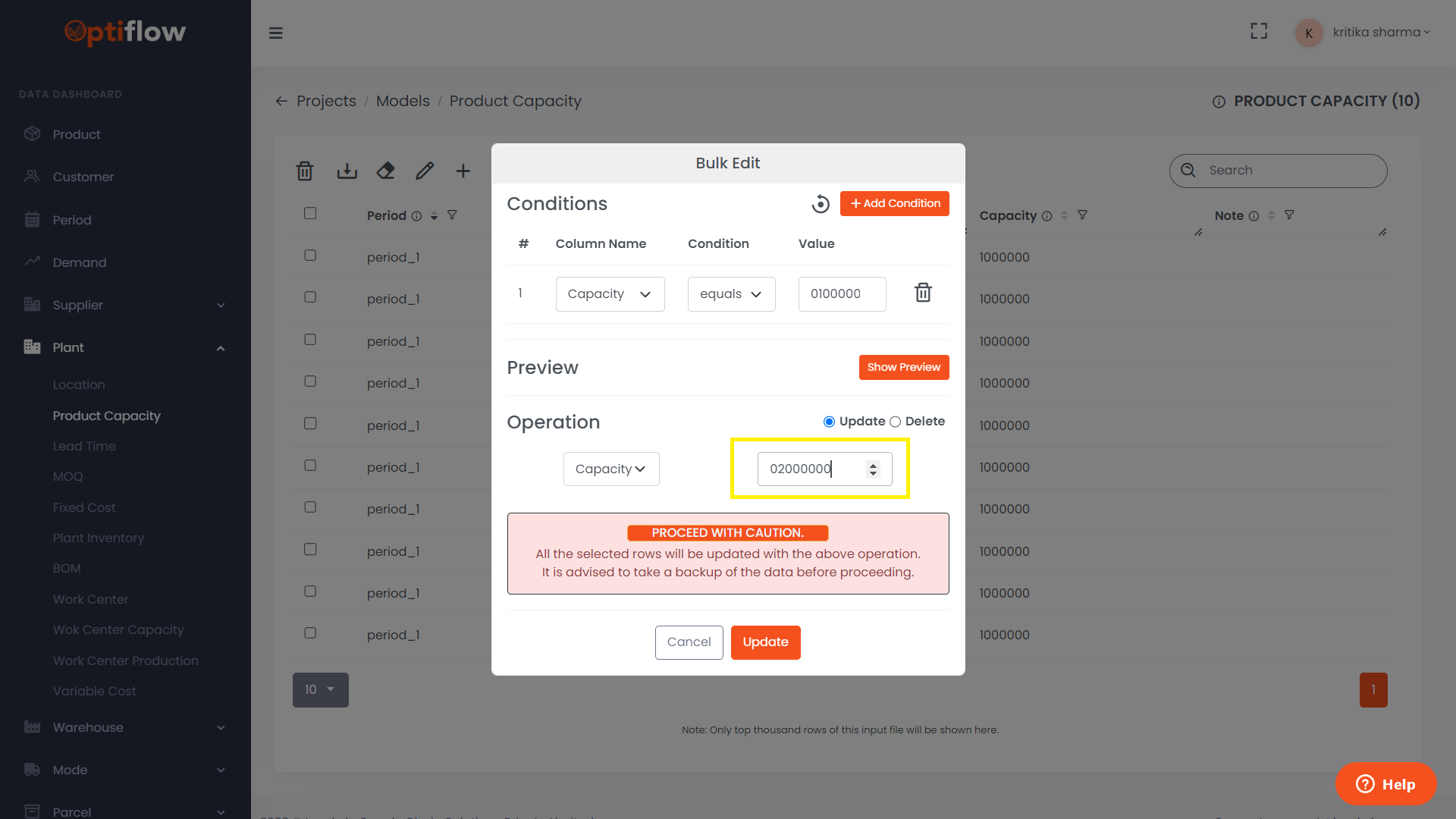Click the eraser clear icon
The height and width of the screenshot is (819, 1456).
pos(385,171)
